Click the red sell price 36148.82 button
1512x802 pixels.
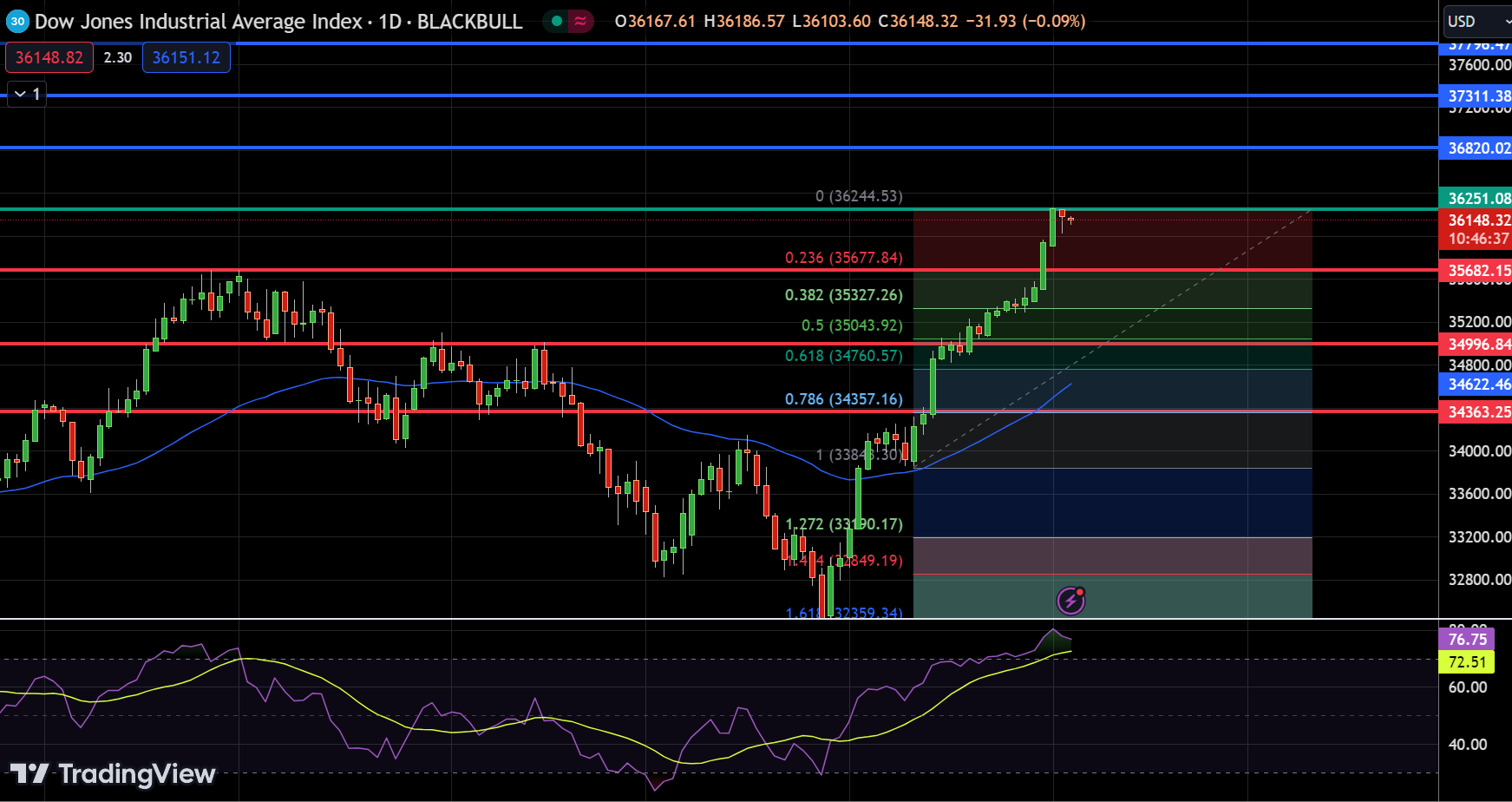[x=49, y=57]
